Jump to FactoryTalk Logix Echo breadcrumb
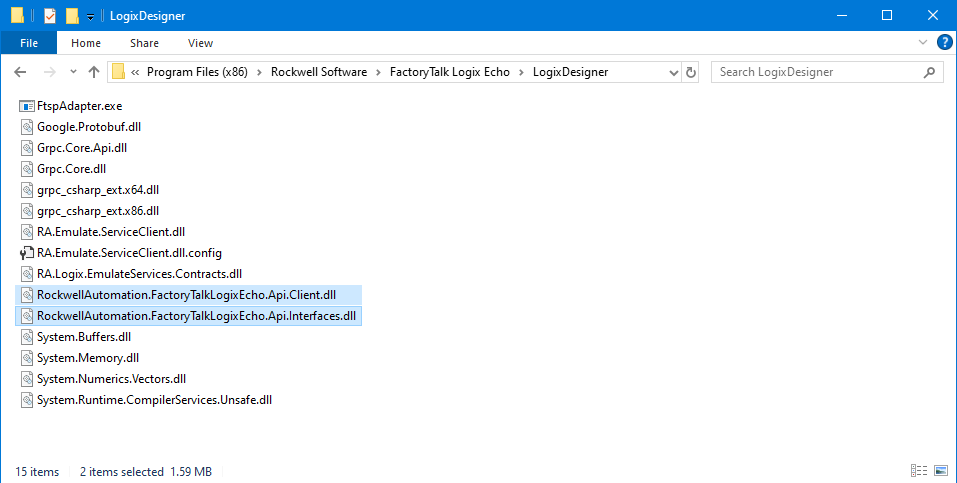 [449, 72]
